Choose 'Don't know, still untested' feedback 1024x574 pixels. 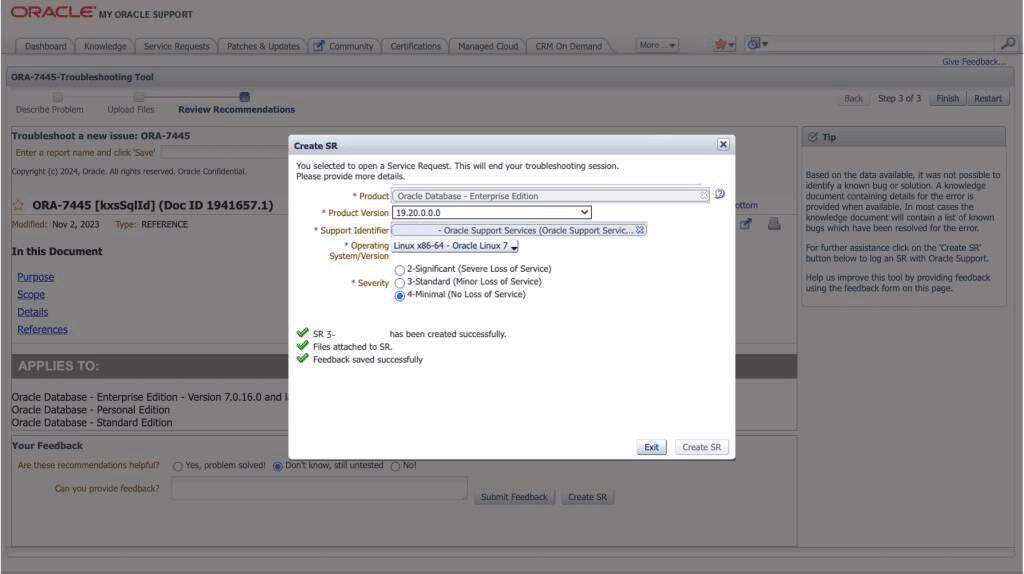[x=278, y=466]
